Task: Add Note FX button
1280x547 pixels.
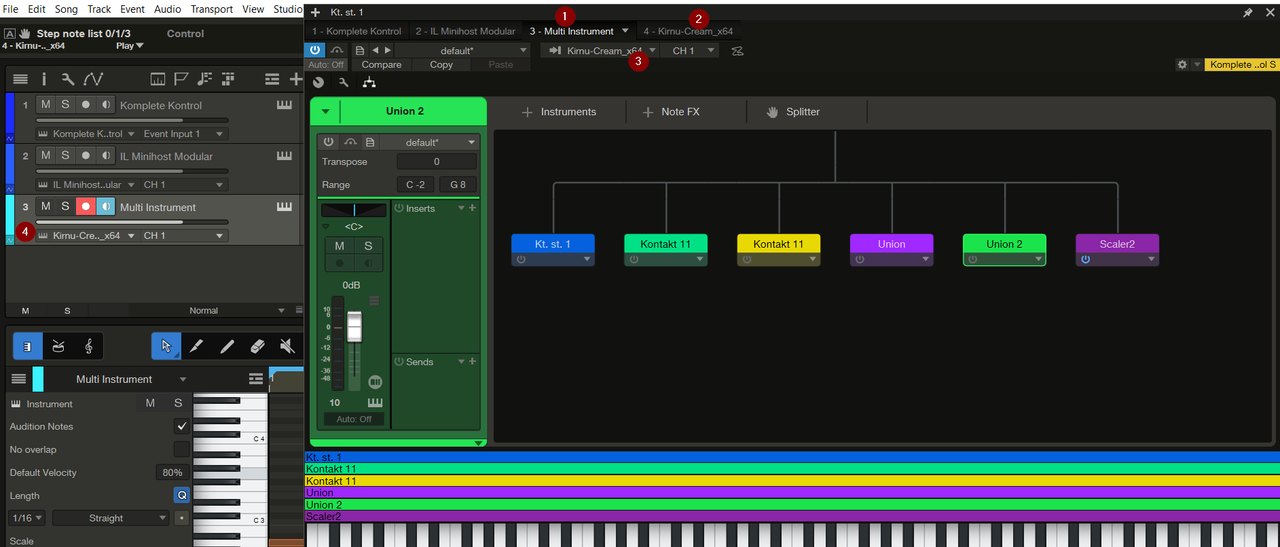Action: [x=671, y=112]
